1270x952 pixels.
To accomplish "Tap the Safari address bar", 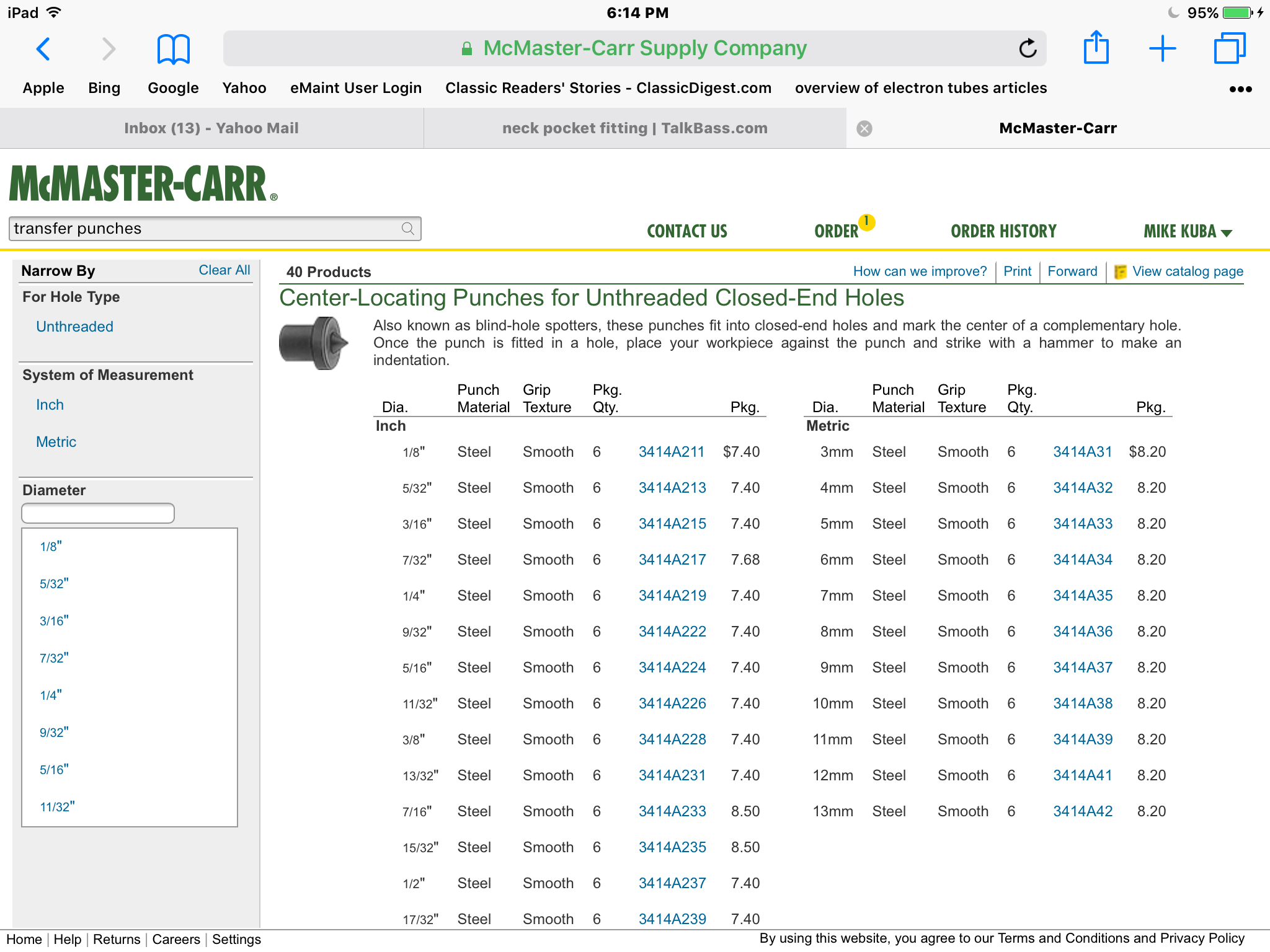I will [x=635, y=48].
